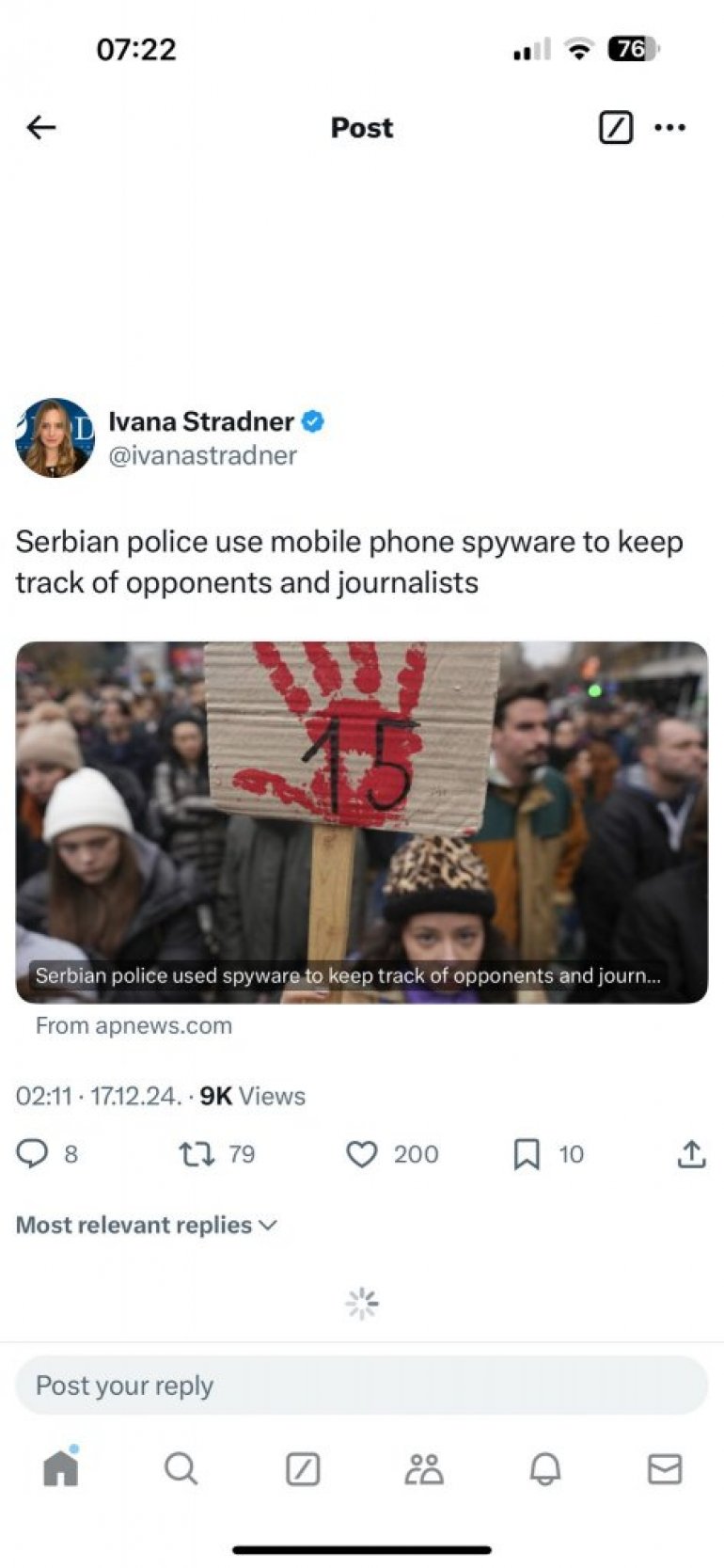Open Ivana Stradner's profile picture
The width and height of the screenshot is (724, 1568).
point(55,437)
